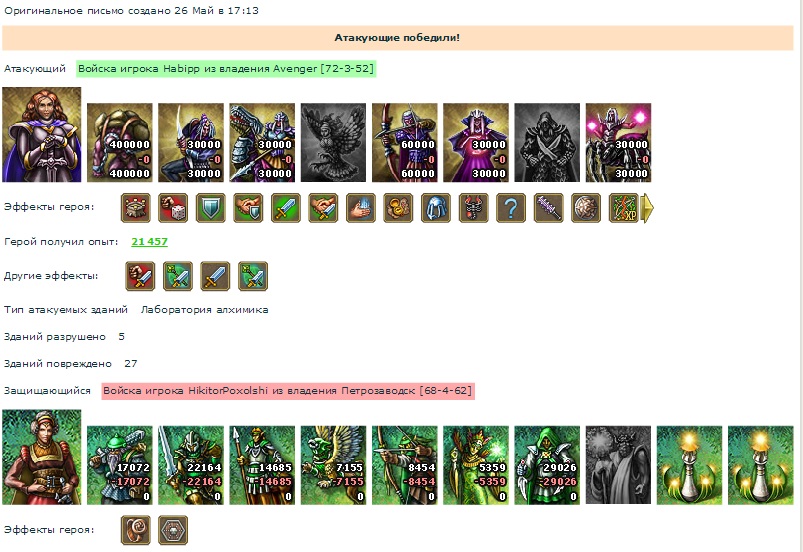Click the attacker Habipp army label
The image size is (803, 552).
coord(226,69)
